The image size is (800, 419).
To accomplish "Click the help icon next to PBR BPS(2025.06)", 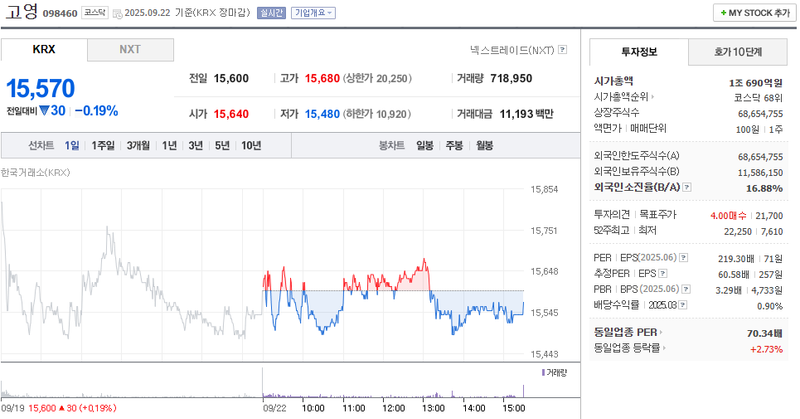I will (686, 289).
